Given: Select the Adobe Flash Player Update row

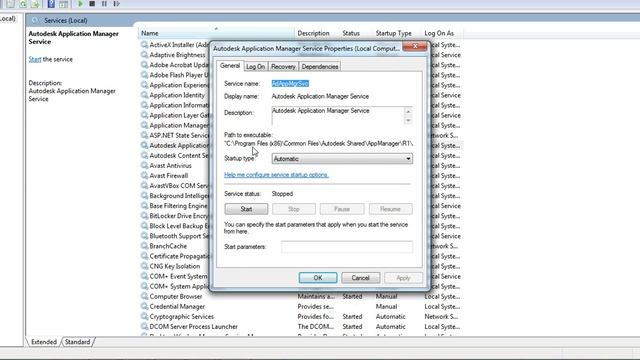Looking at the screenshot, I should coord(175,75).
